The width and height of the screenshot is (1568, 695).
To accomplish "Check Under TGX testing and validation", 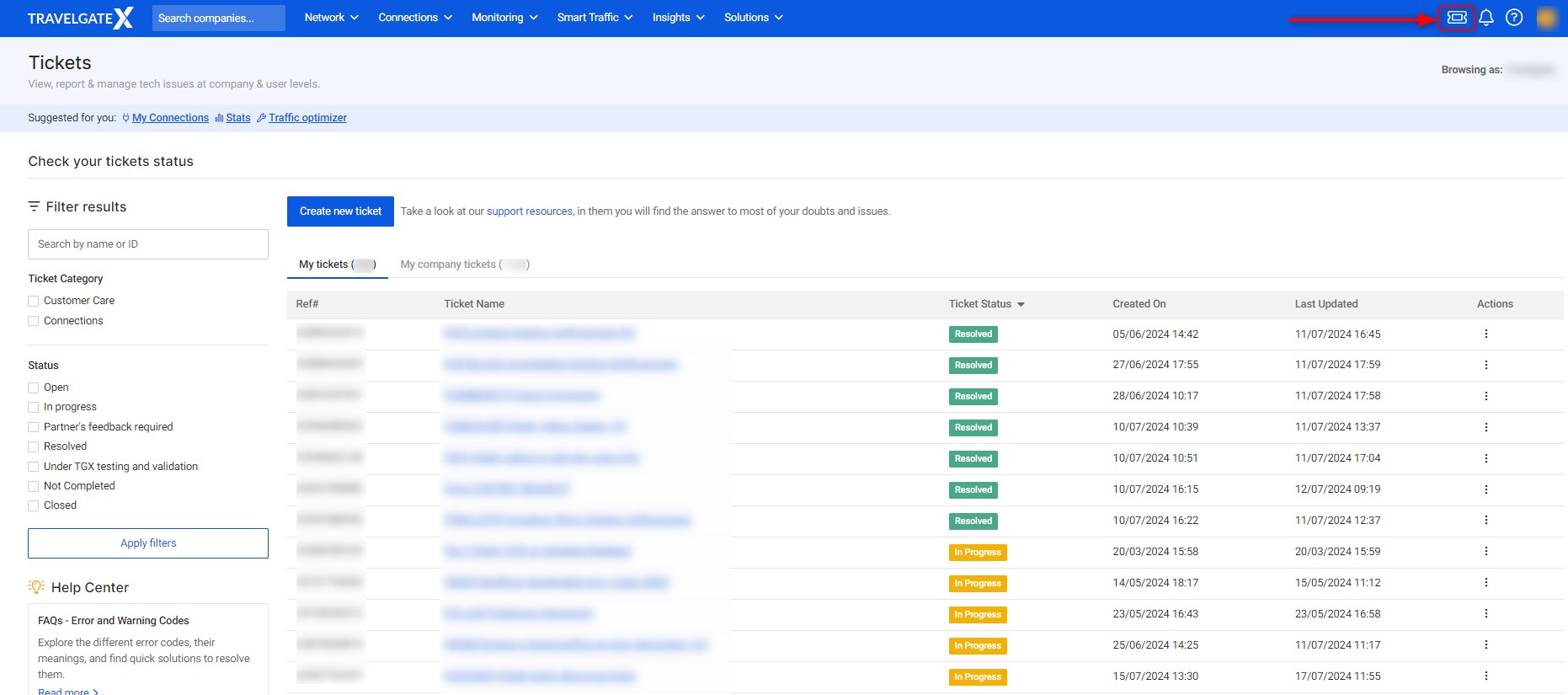I will tap(34, 467).
